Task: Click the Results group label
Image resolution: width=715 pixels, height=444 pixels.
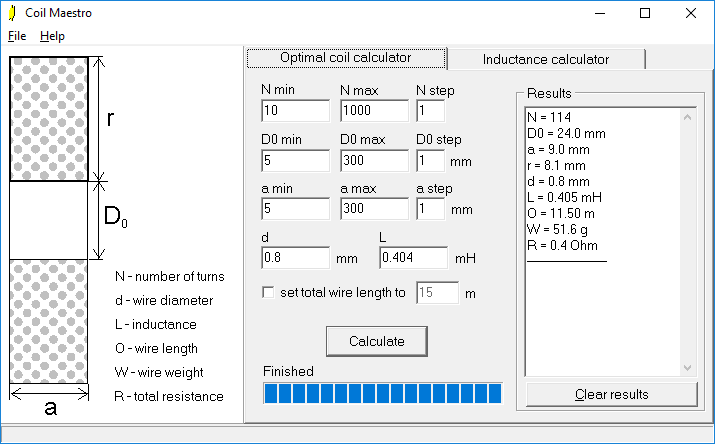Action: [549, 93]
